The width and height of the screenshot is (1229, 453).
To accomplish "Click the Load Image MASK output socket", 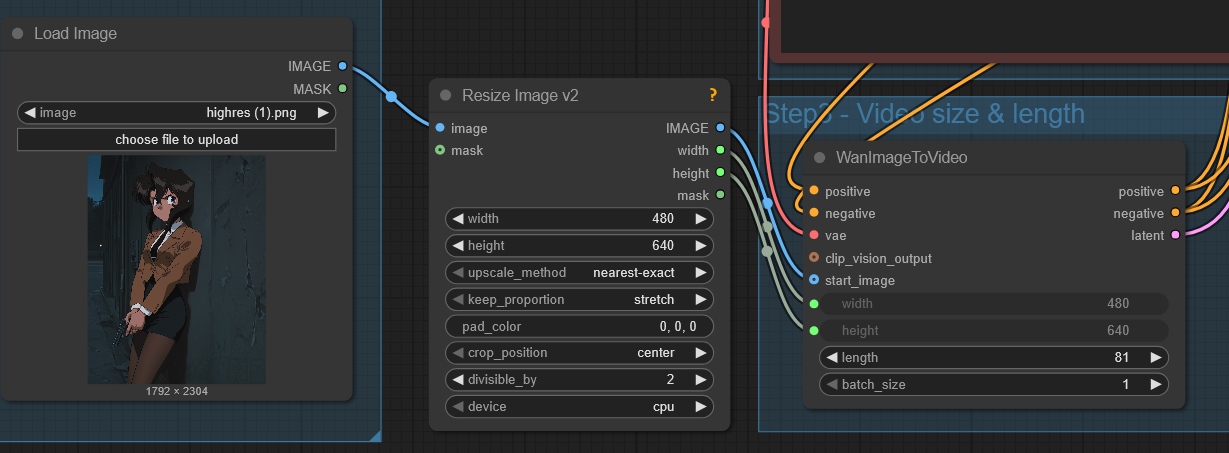I will (343, 89).
